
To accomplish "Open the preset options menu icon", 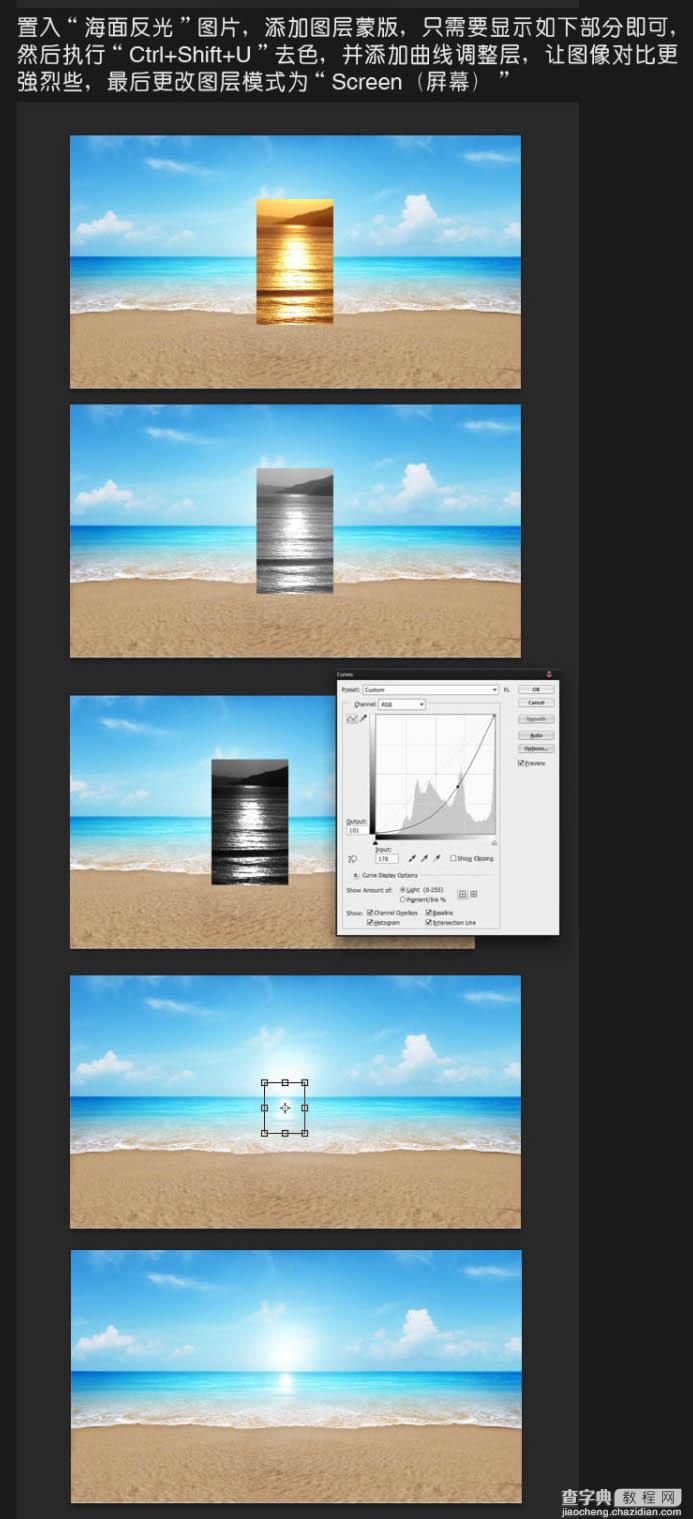I will (507, 690).
